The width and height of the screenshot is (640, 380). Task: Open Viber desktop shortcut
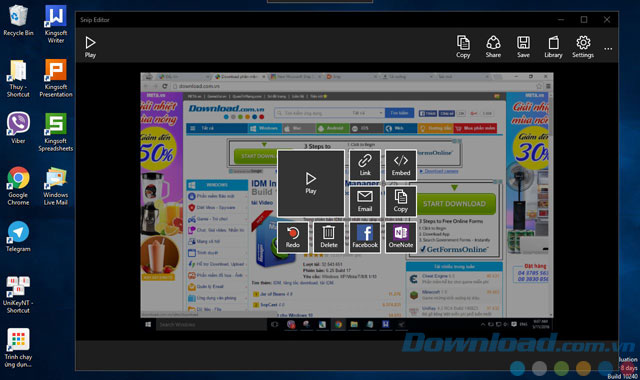(x=18, y=128)
